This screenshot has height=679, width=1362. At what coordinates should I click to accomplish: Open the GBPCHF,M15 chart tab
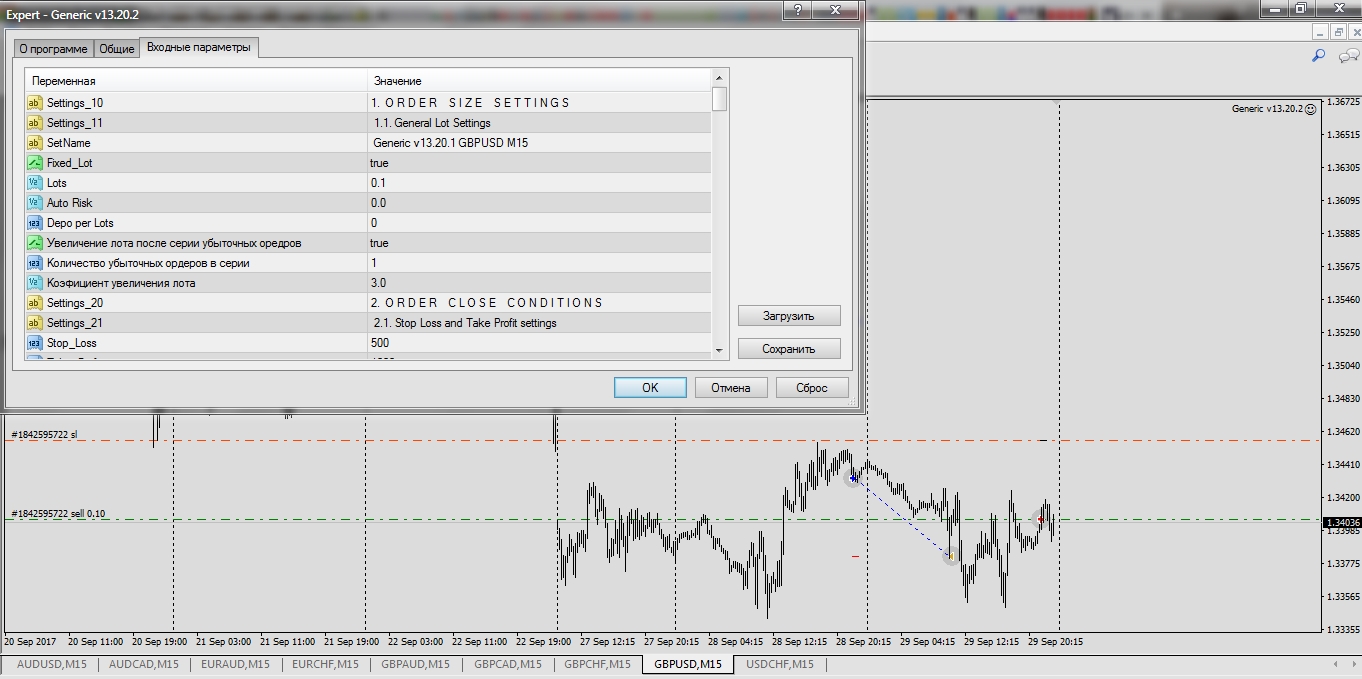(x=597, y=664)
